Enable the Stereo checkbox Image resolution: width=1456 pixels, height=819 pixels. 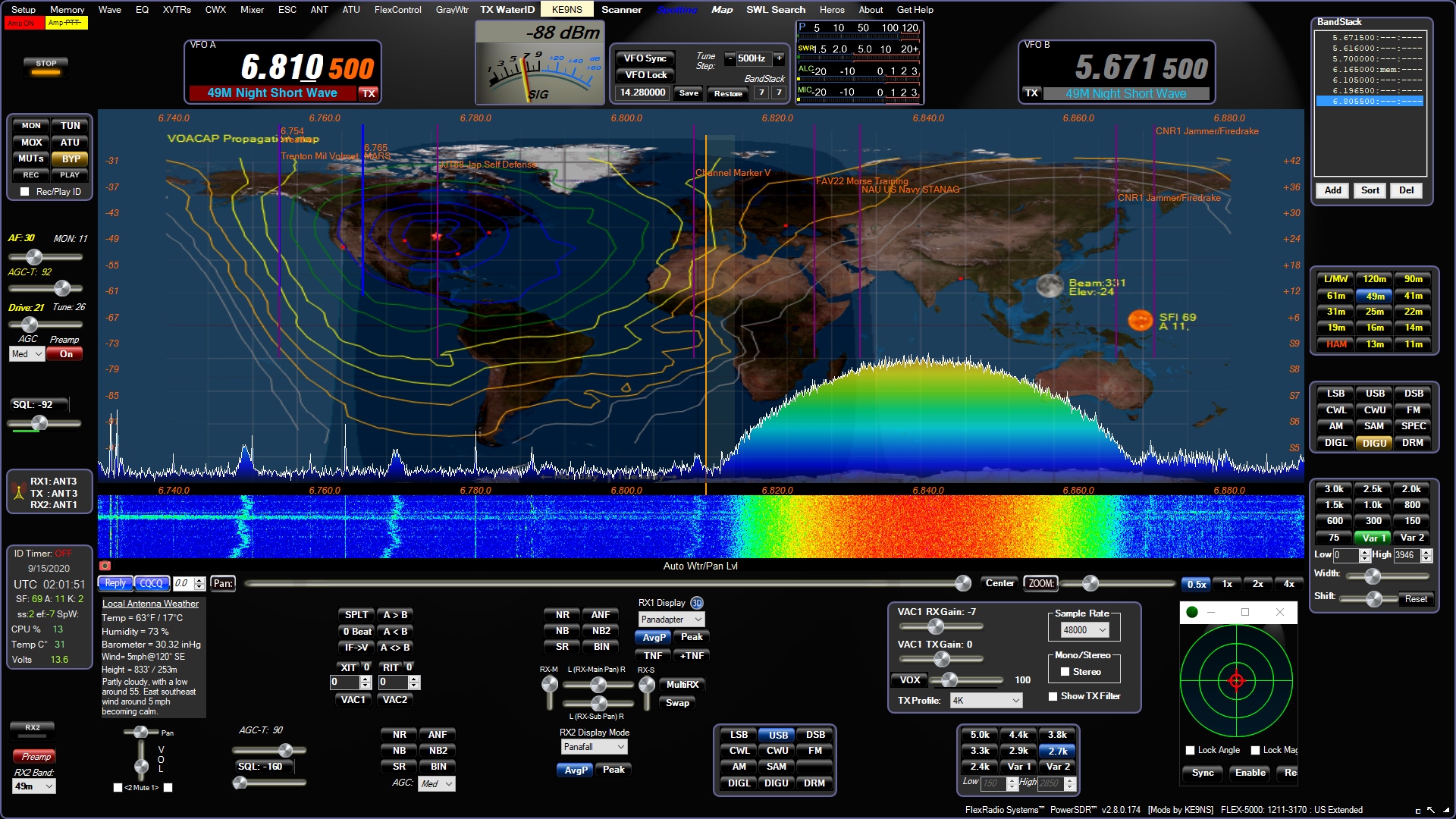[1065, 672]
